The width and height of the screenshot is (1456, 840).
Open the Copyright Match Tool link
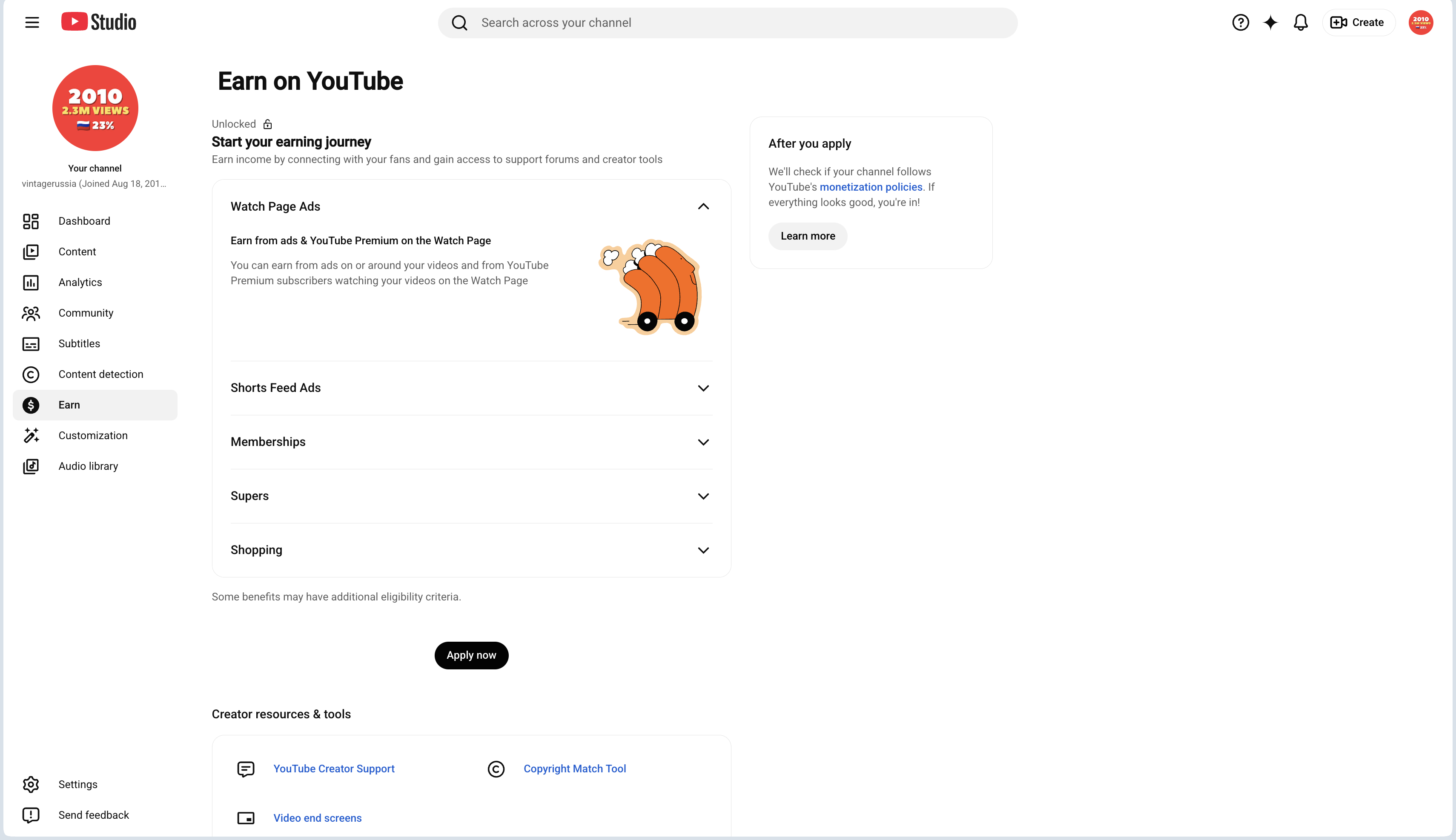pyautogui.click(x=575, y=769)
